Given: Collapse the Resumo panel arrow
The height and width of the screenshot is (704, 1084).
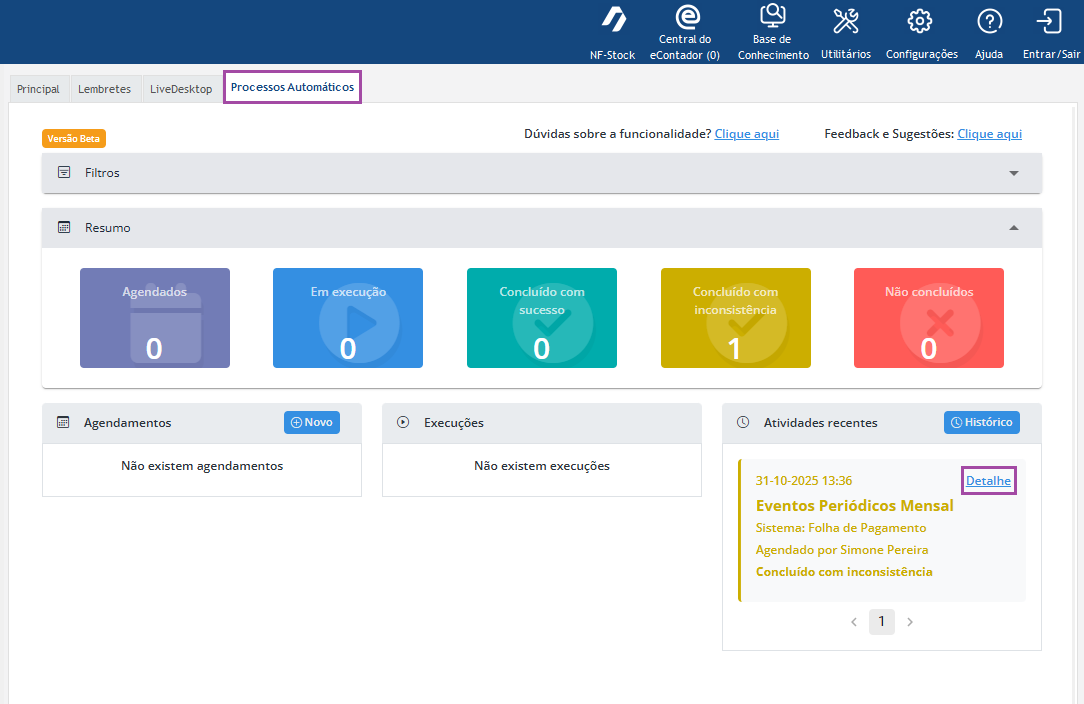Looking at the screenshot, I should (x=1014, y=228).
